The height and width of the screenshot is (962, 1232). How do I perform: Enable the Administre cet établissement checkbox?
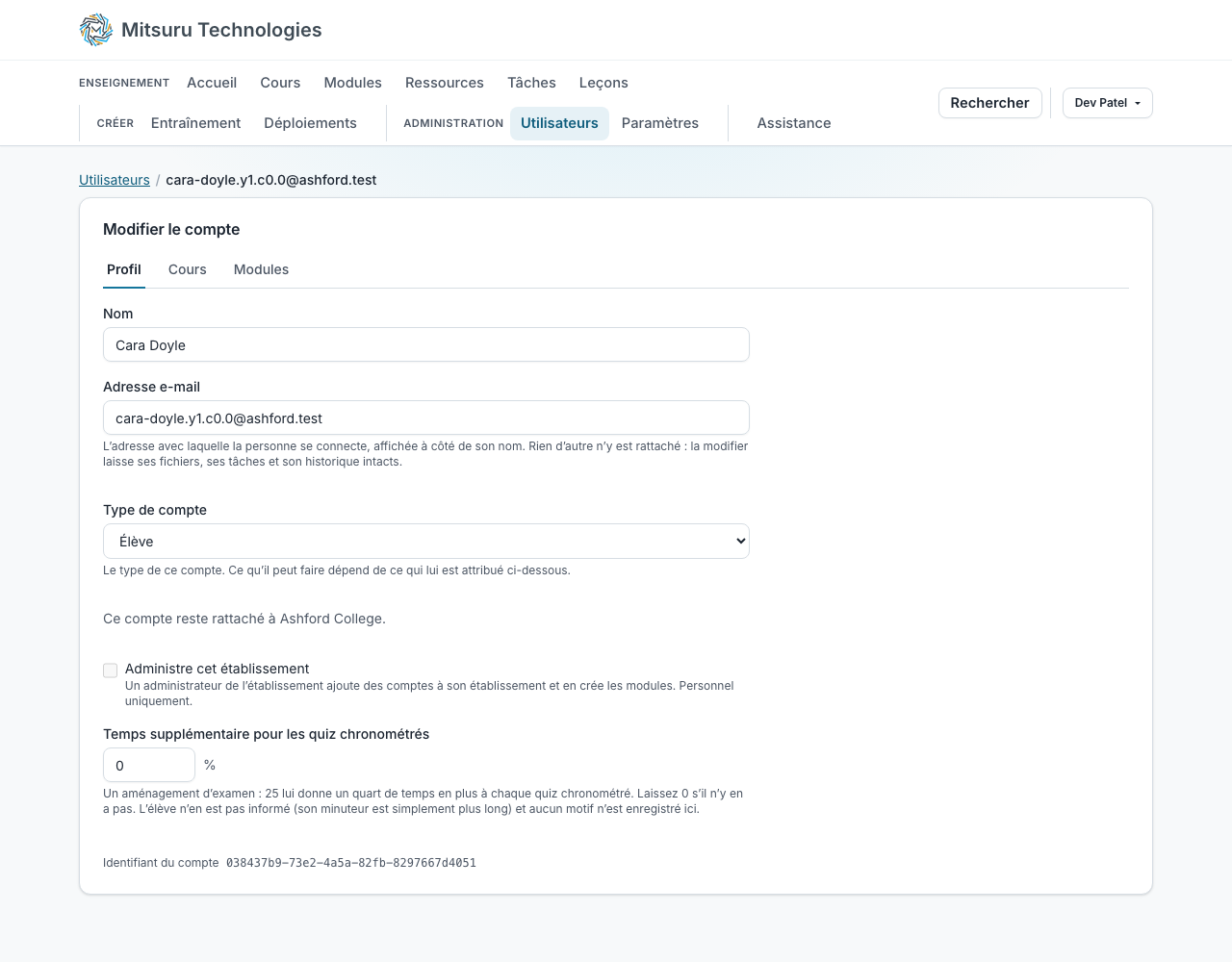click(x=111, y=671)
